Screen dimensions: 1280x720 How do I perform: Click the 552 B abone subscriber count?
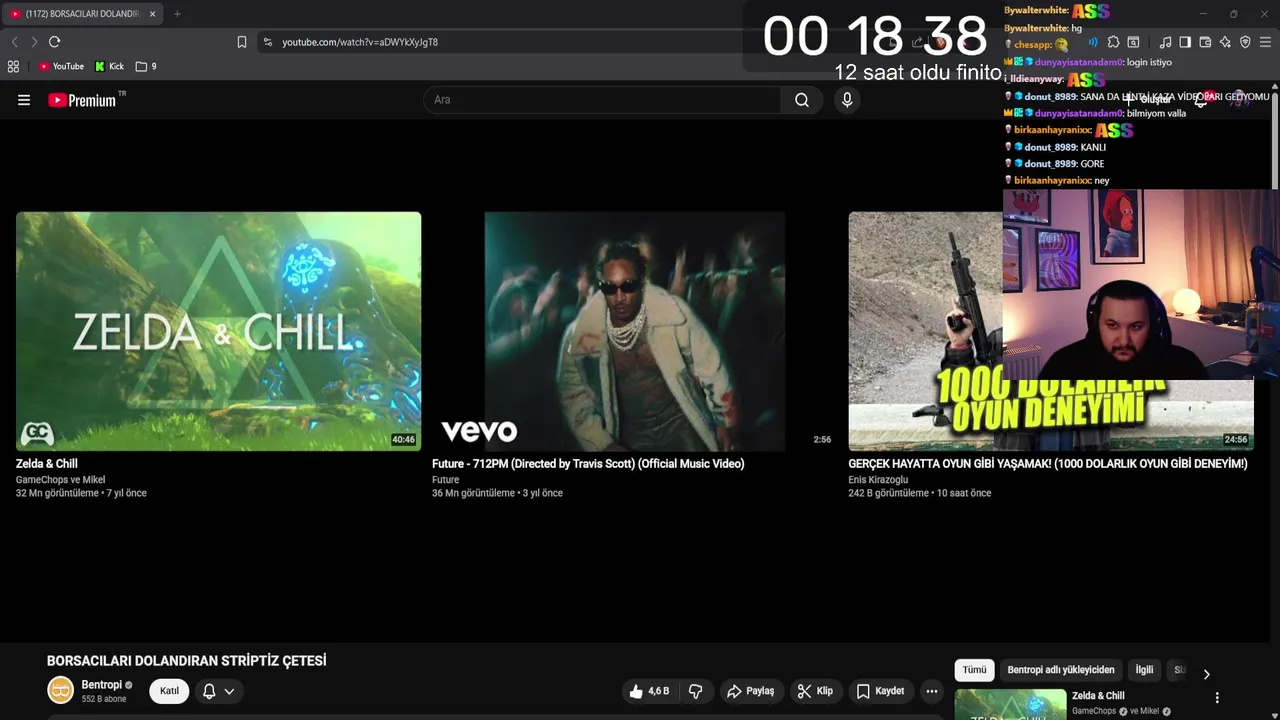tap(104, 699)
